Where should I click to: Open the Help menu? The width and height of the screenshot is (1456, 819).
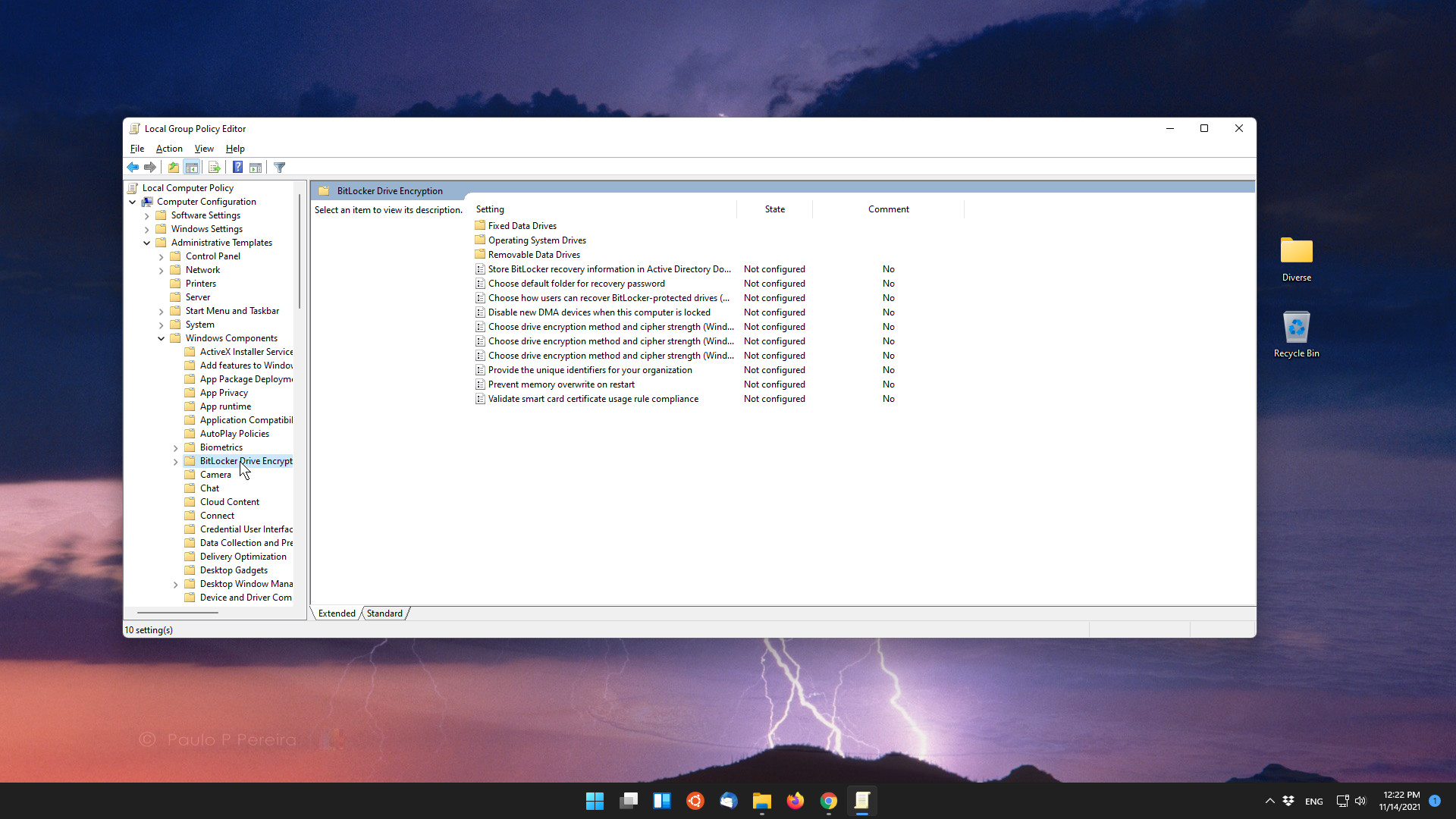235,149
